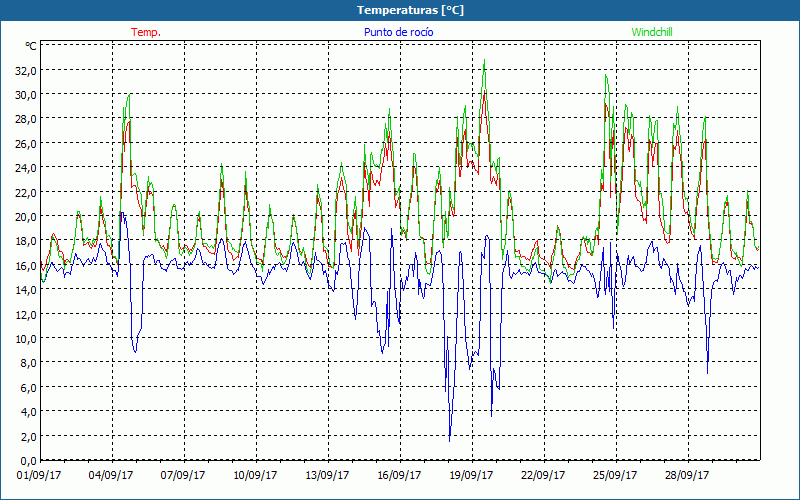
Task: Click the 16/09/17 date label
Action: point(399,475)
